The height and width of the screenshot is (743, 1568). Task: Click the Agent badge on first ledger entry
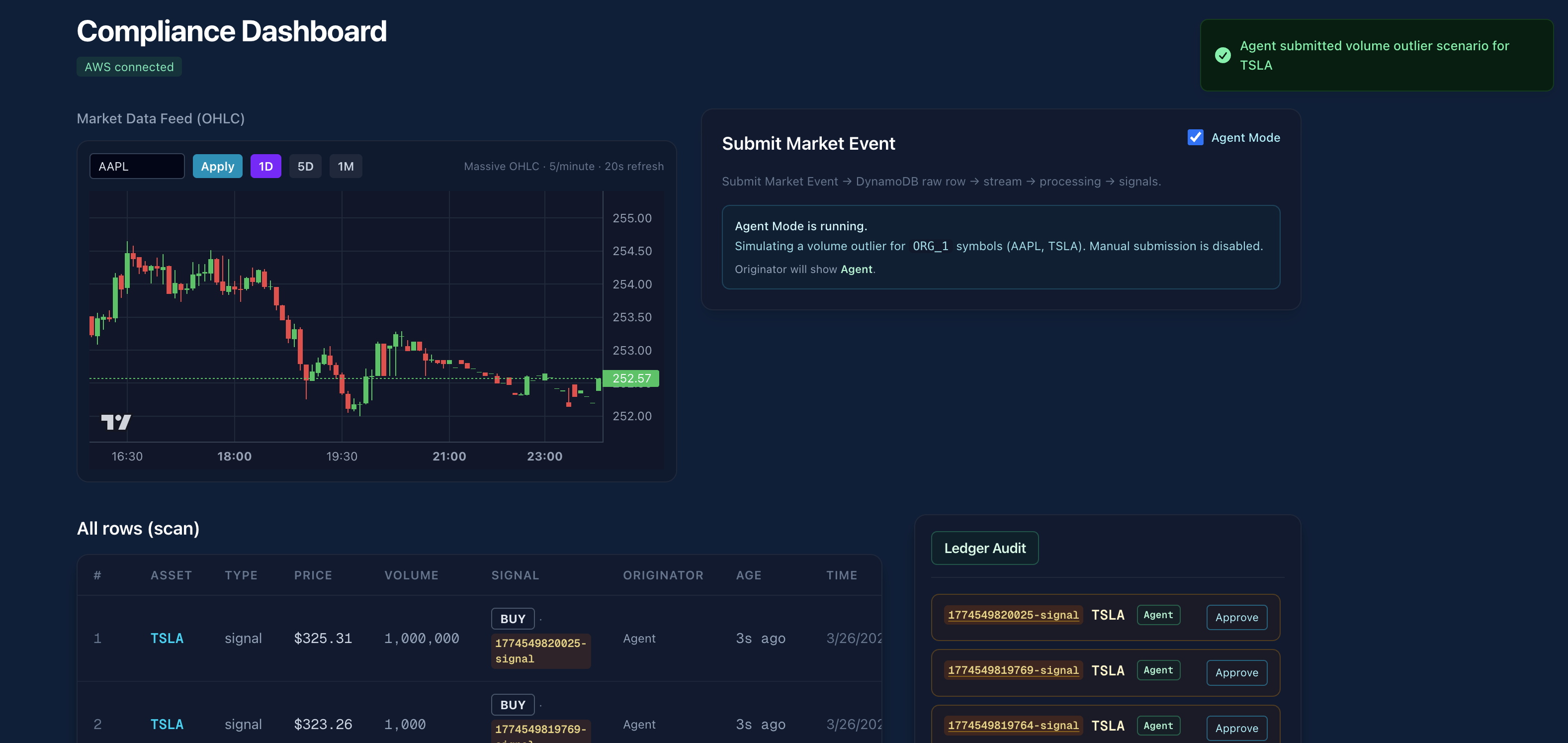click(x=1158, y=615)
